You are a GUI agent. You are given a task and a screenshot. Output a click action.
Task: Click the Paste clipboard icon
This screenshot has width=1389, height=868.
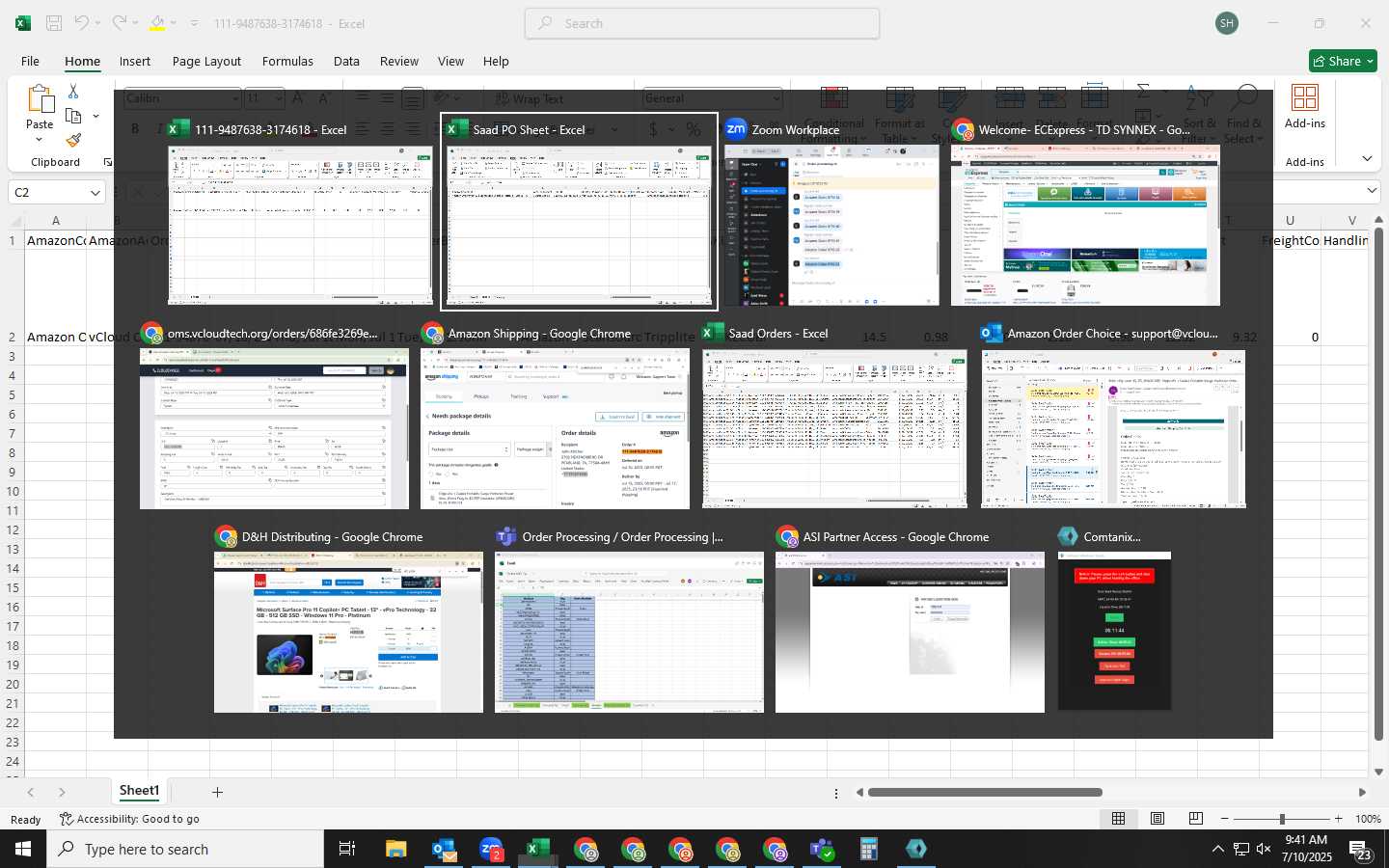pyautogui.click(x=40, y=99)
